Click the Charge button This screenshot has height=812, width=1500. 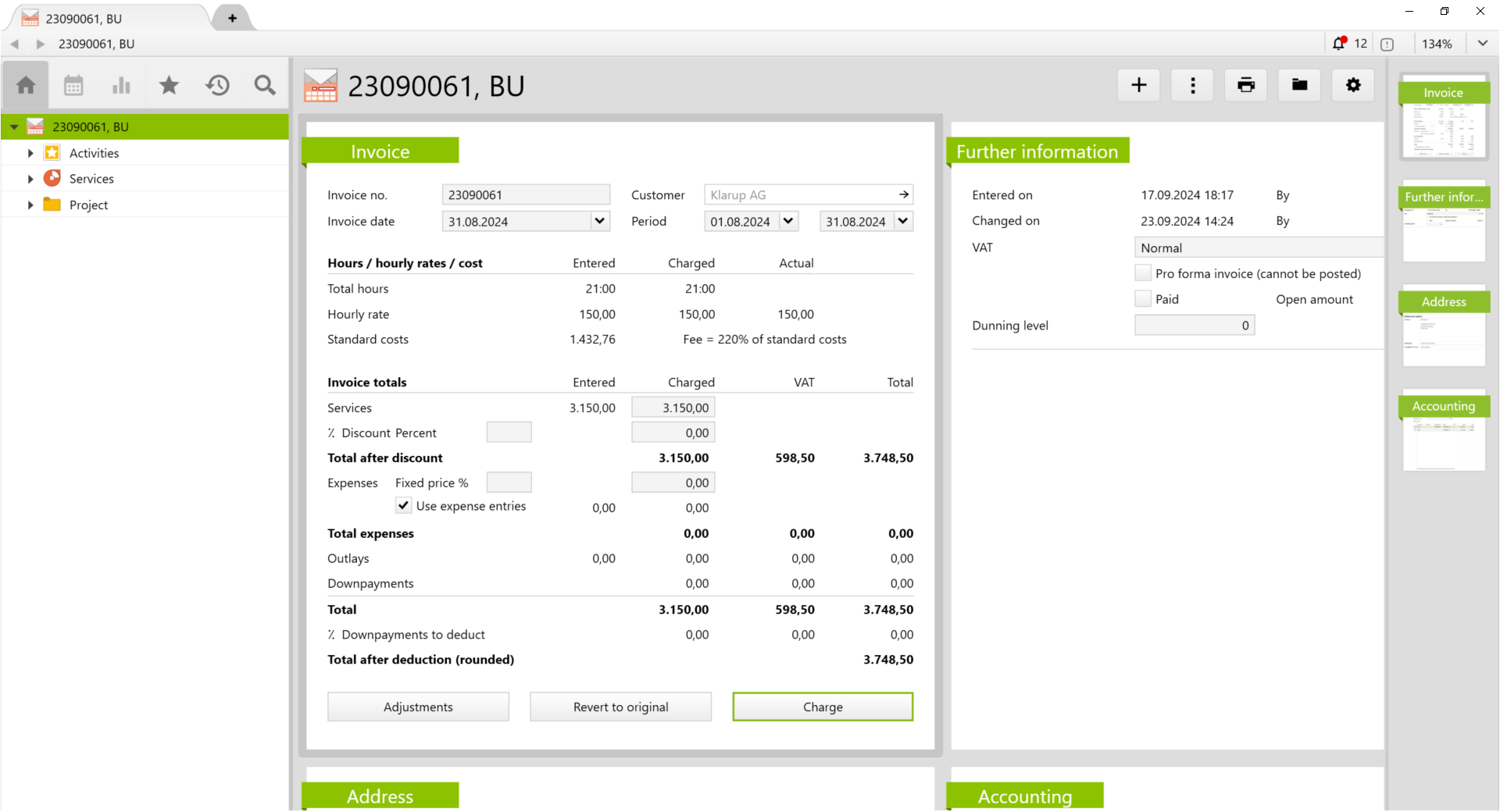822,706
